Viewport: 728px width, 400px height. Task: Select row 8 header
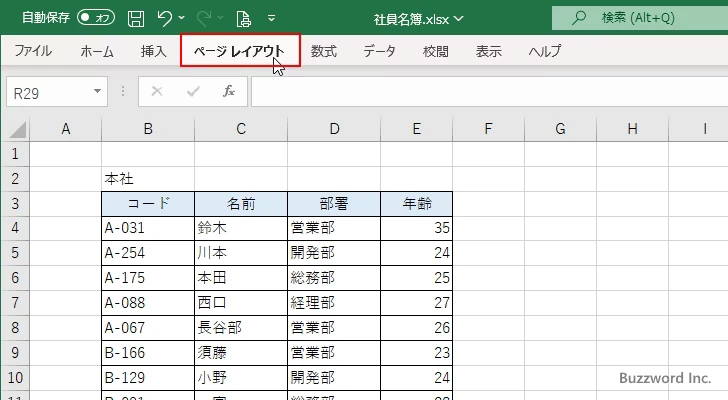point(15,328)
